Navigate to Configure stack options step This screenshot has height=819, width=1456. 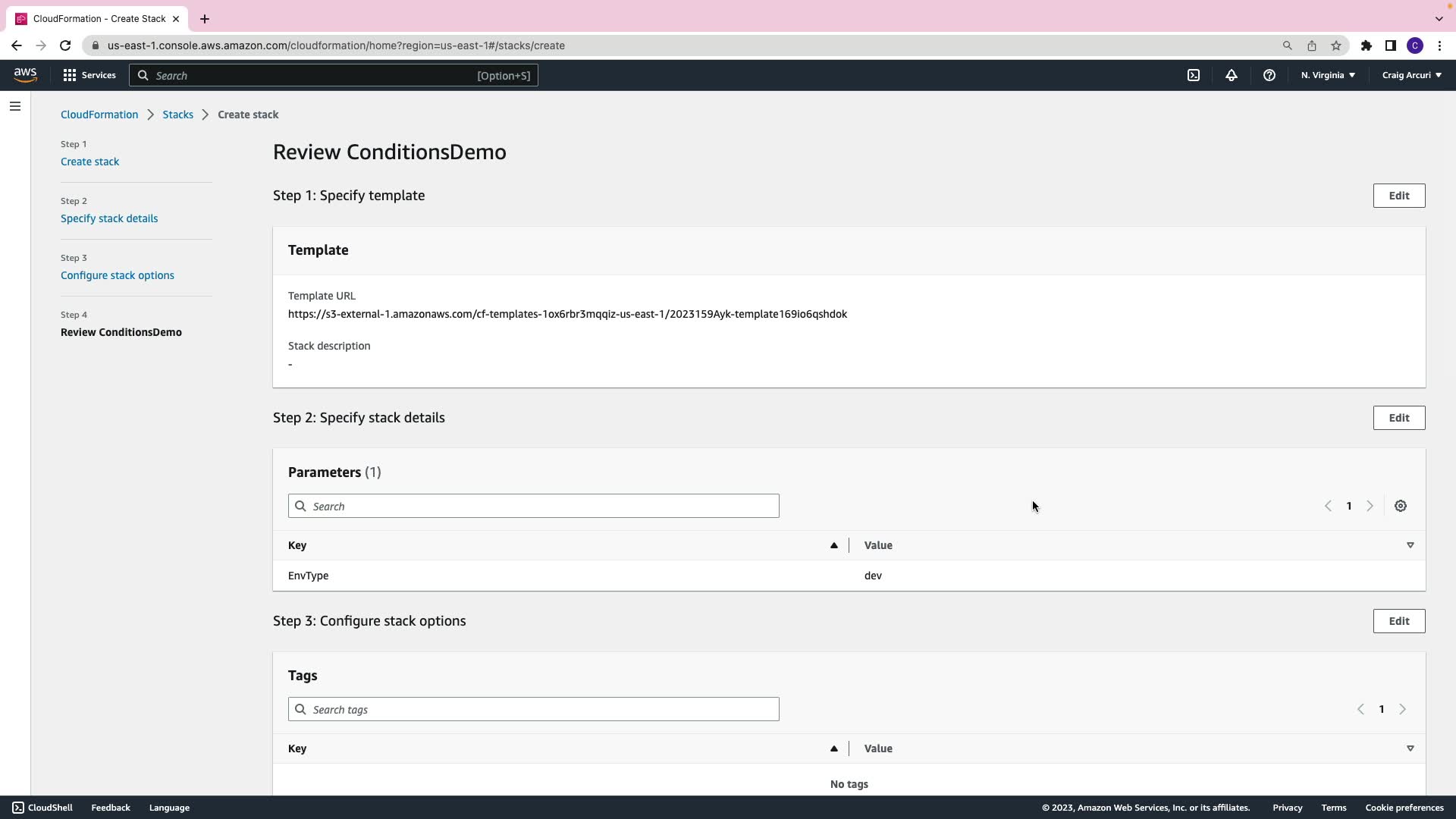[x=118, y=275]
